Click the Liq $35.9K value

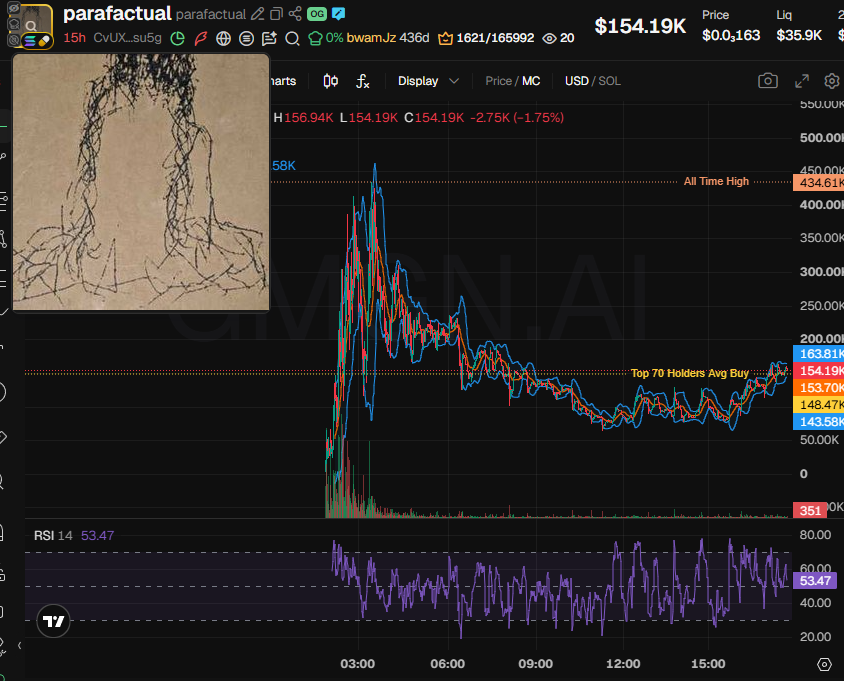pos(799,36)
